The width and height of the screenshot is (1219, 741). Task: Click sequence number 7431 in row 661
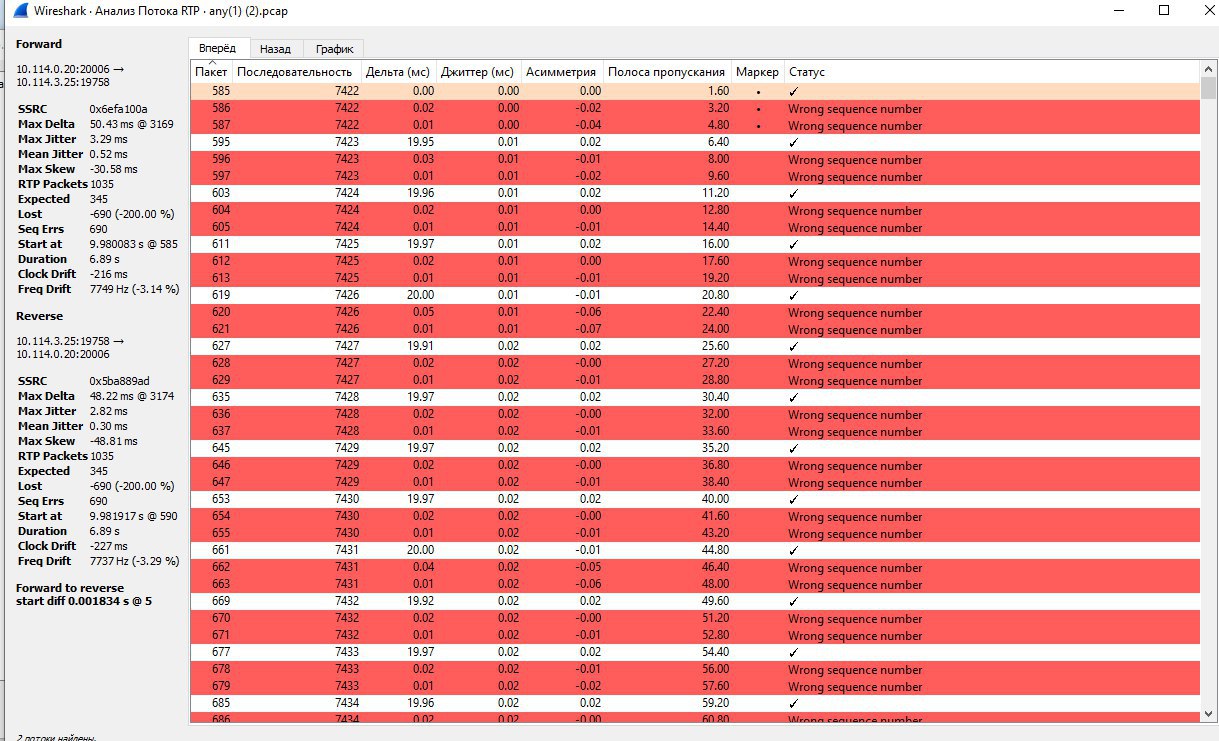click(x=346, y=550)
